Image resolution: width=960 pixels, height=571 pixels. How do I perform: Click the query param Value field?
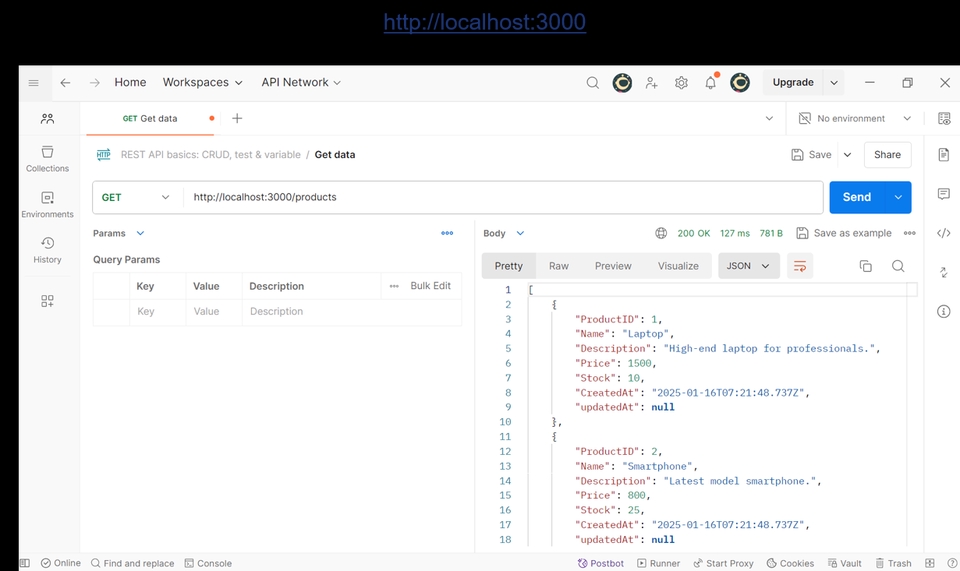click(214, 312)
